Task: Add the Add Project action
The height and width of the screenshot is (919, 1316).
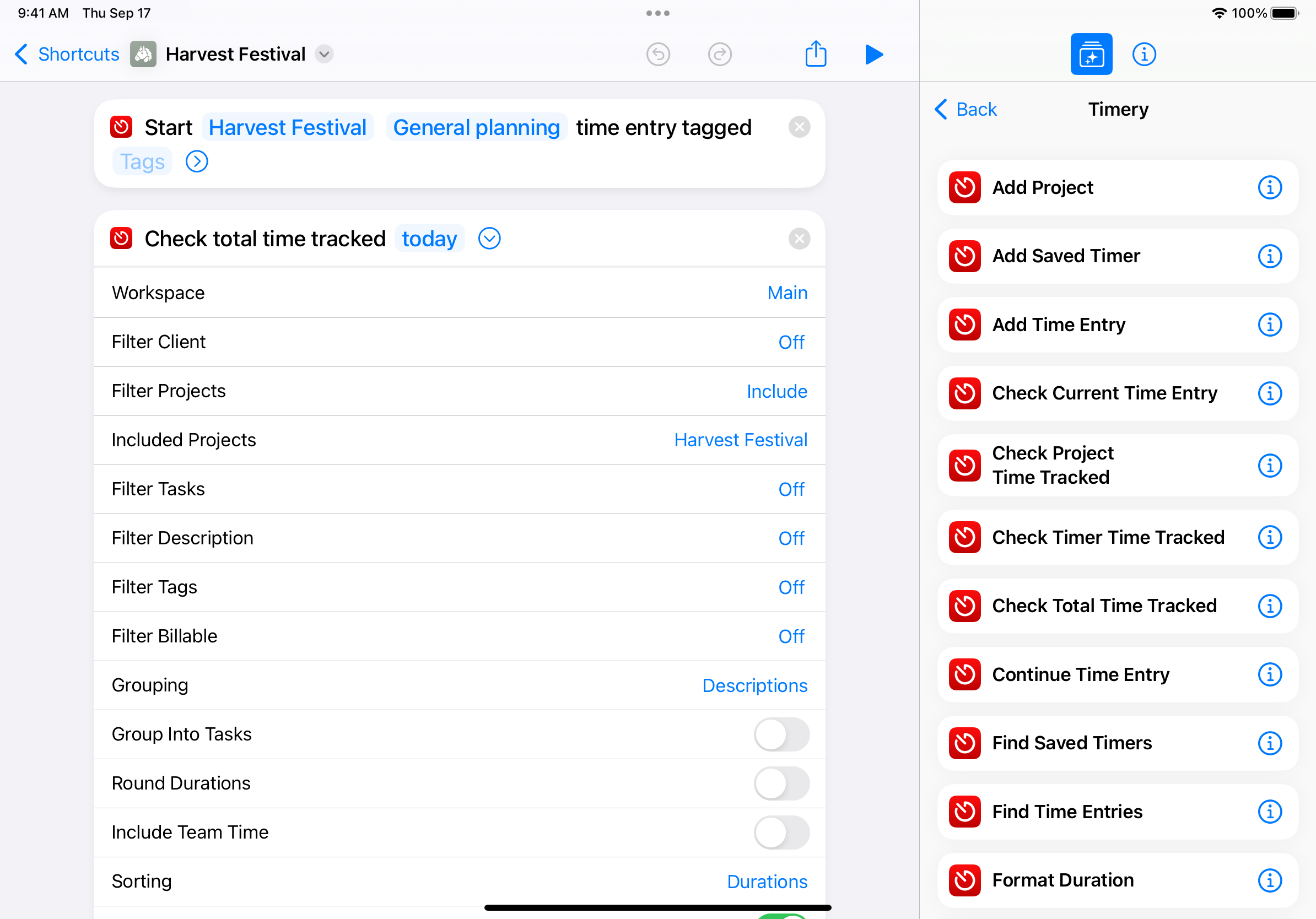Action: click(x=1118, y=187)
